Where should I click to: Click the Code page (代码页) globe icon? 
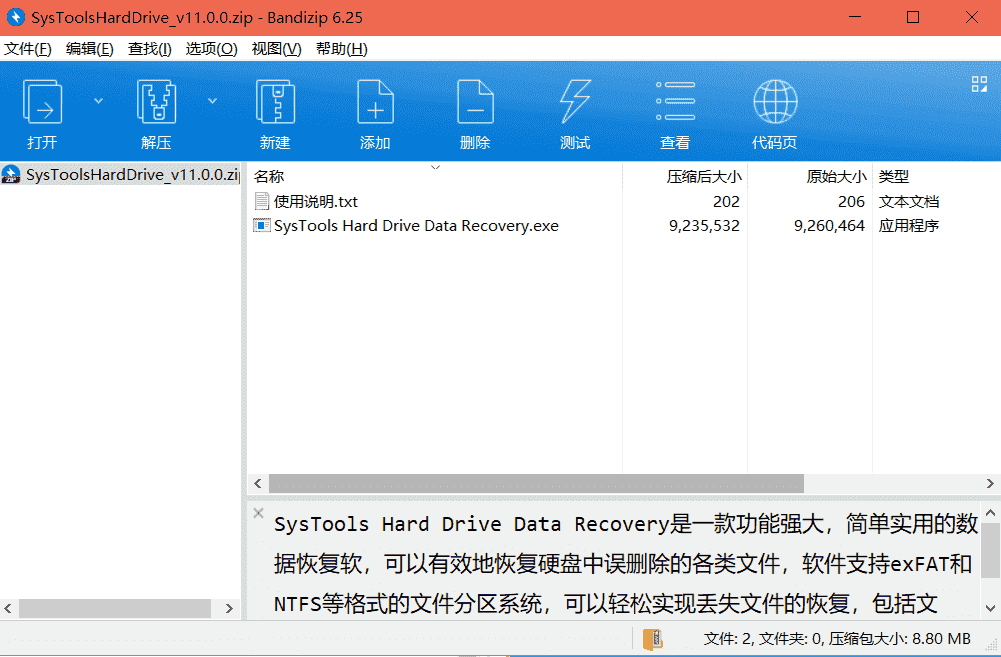click(x=775, y=102)
